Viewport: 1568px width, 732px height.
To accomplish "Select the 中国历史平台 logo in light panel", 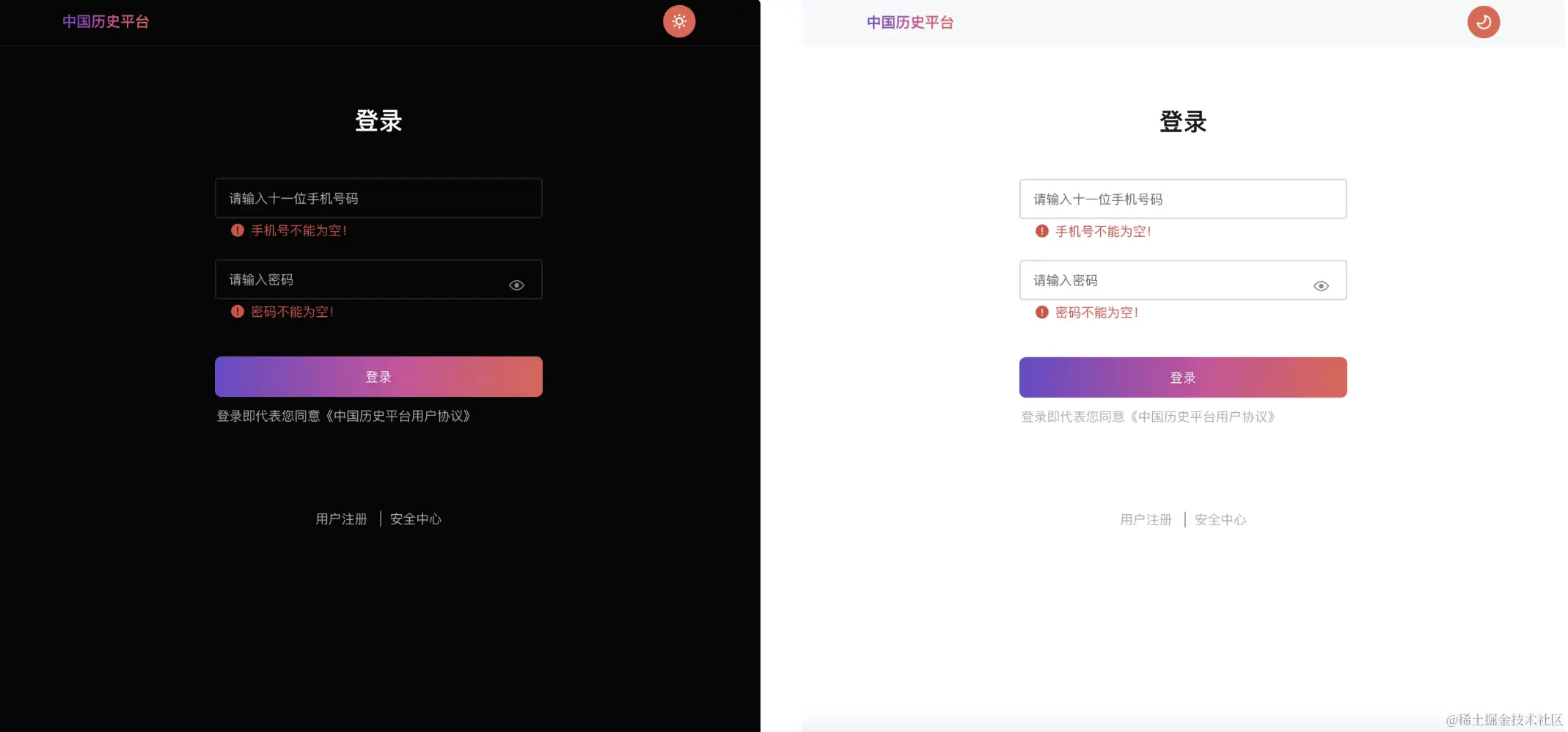I will (x=909, y=22).
